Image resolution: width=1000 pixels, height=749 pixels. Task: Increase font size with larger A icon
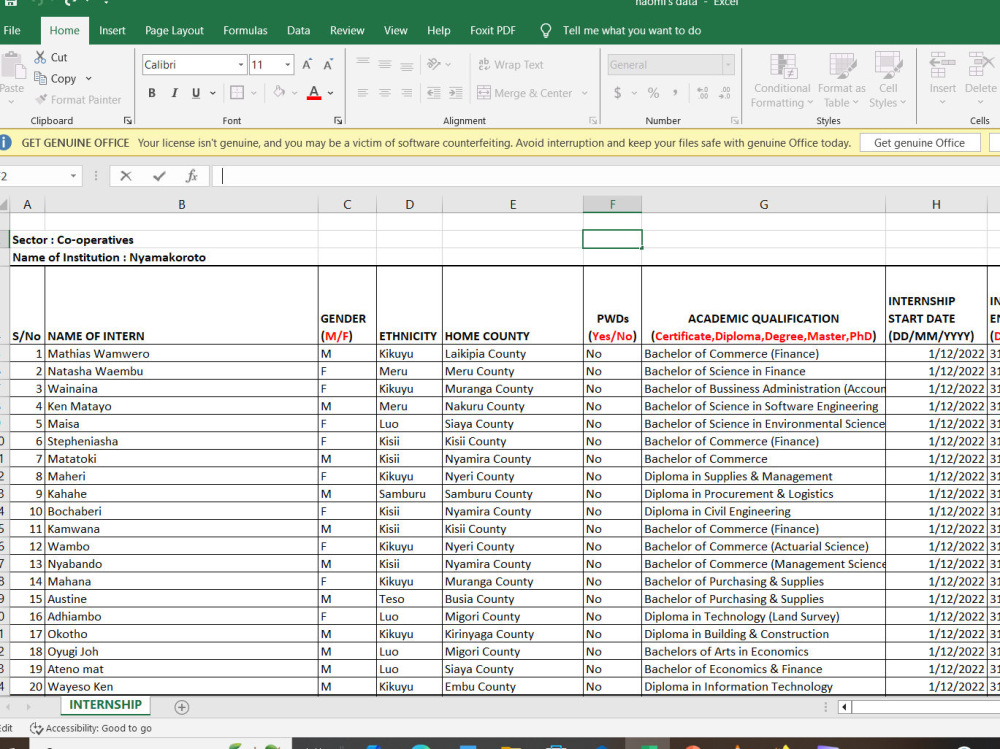[x=307, y=64]
